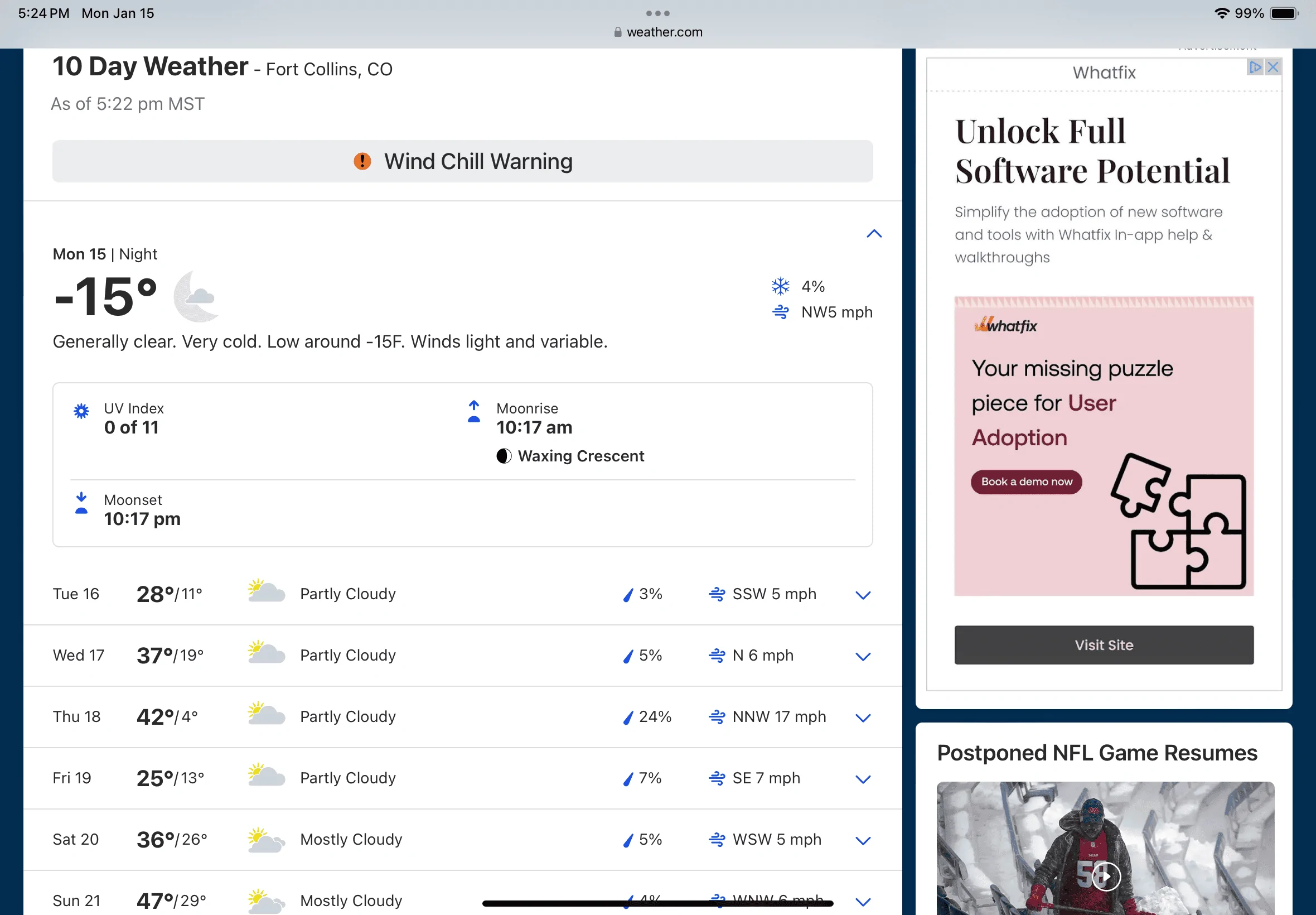Screen dimensions: 1316x915
Task: Open the Wind Chill Warning banner
Action: (x=462, y=162)
